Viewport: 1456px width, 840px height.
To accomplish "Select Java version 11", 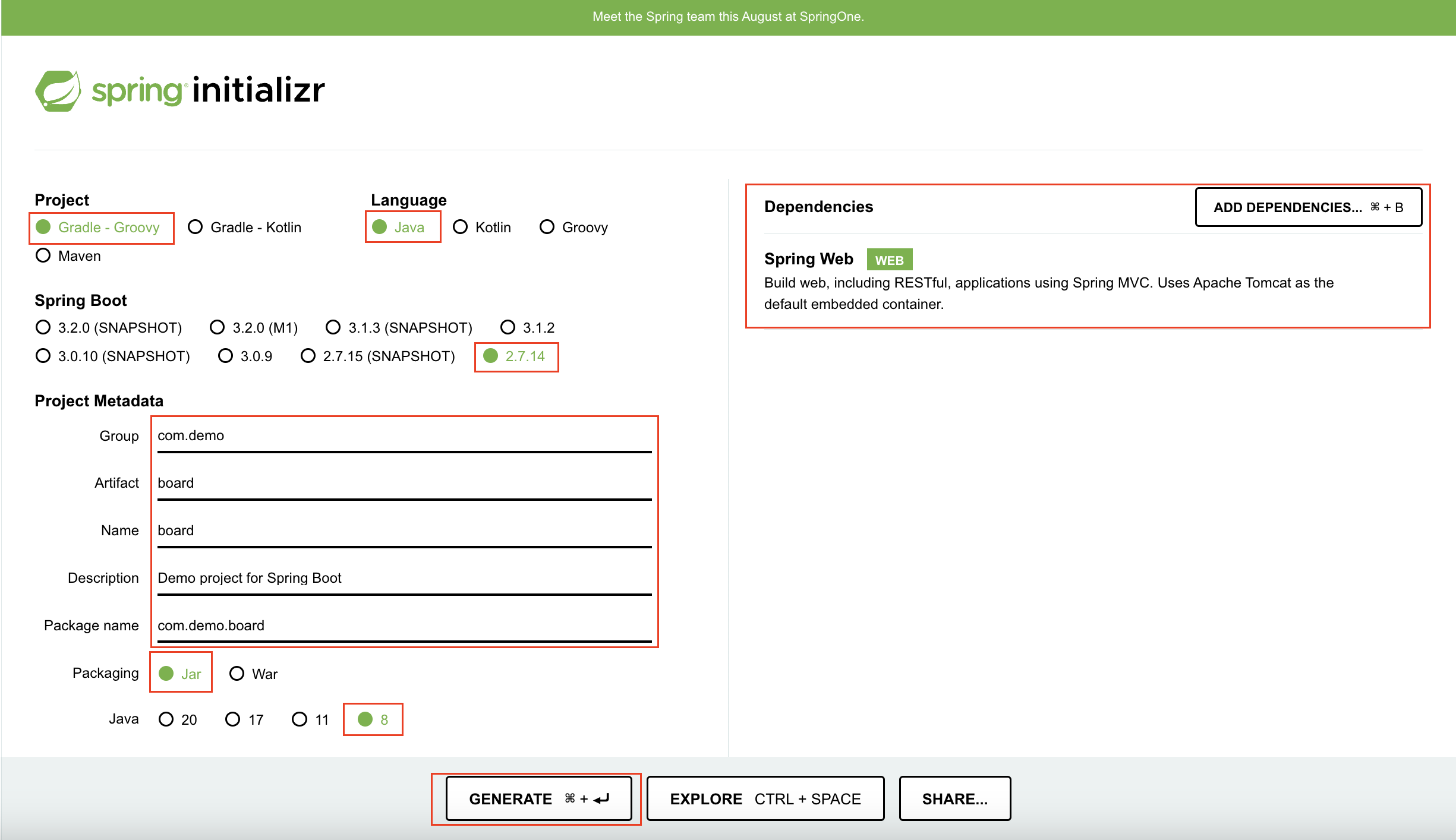I will point(300,719).
